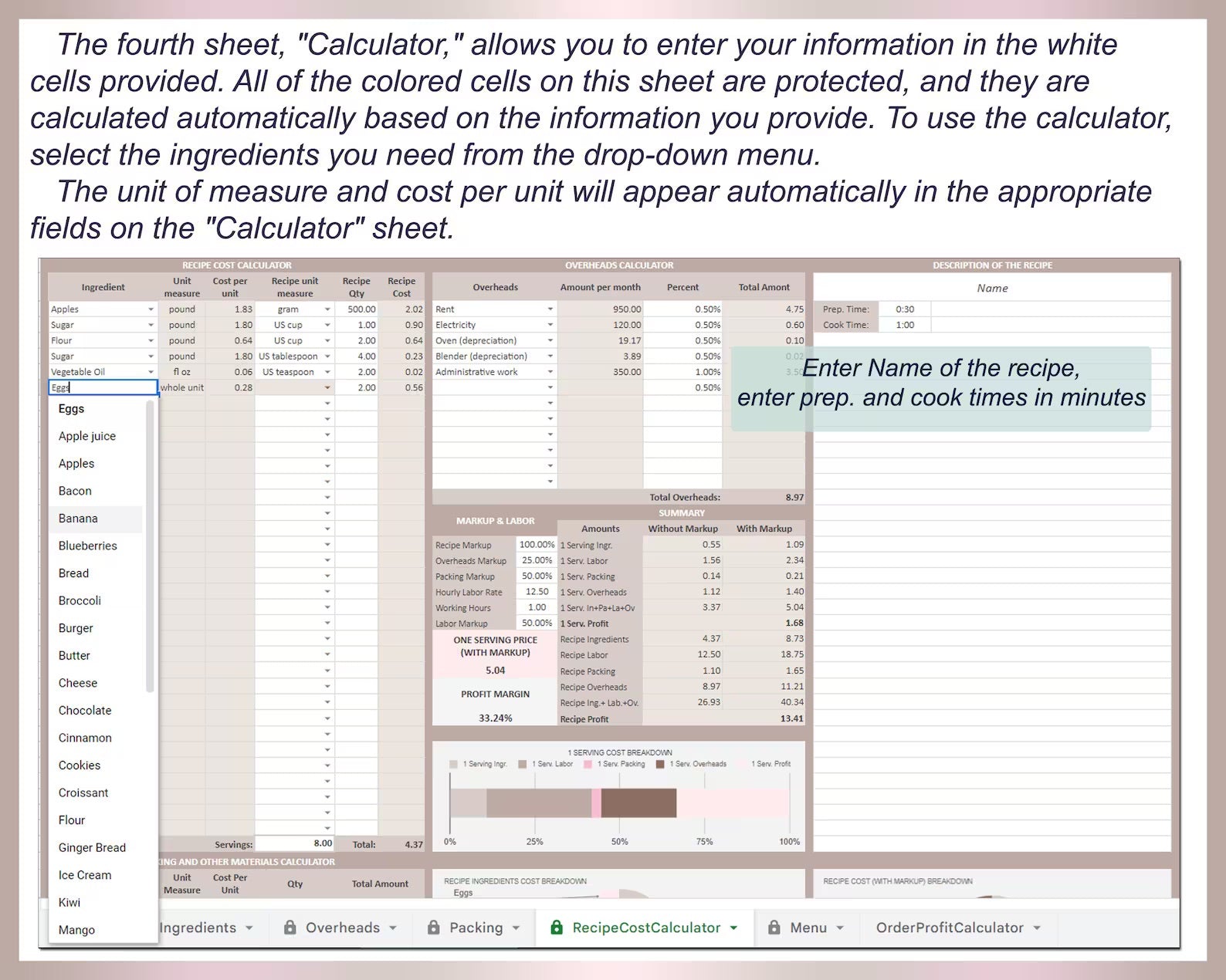This screenshot has width=1226, height=980.
Task: Open the OrderProfitCalculator tab arrow menu
Action: click(x=1037, y=928)
